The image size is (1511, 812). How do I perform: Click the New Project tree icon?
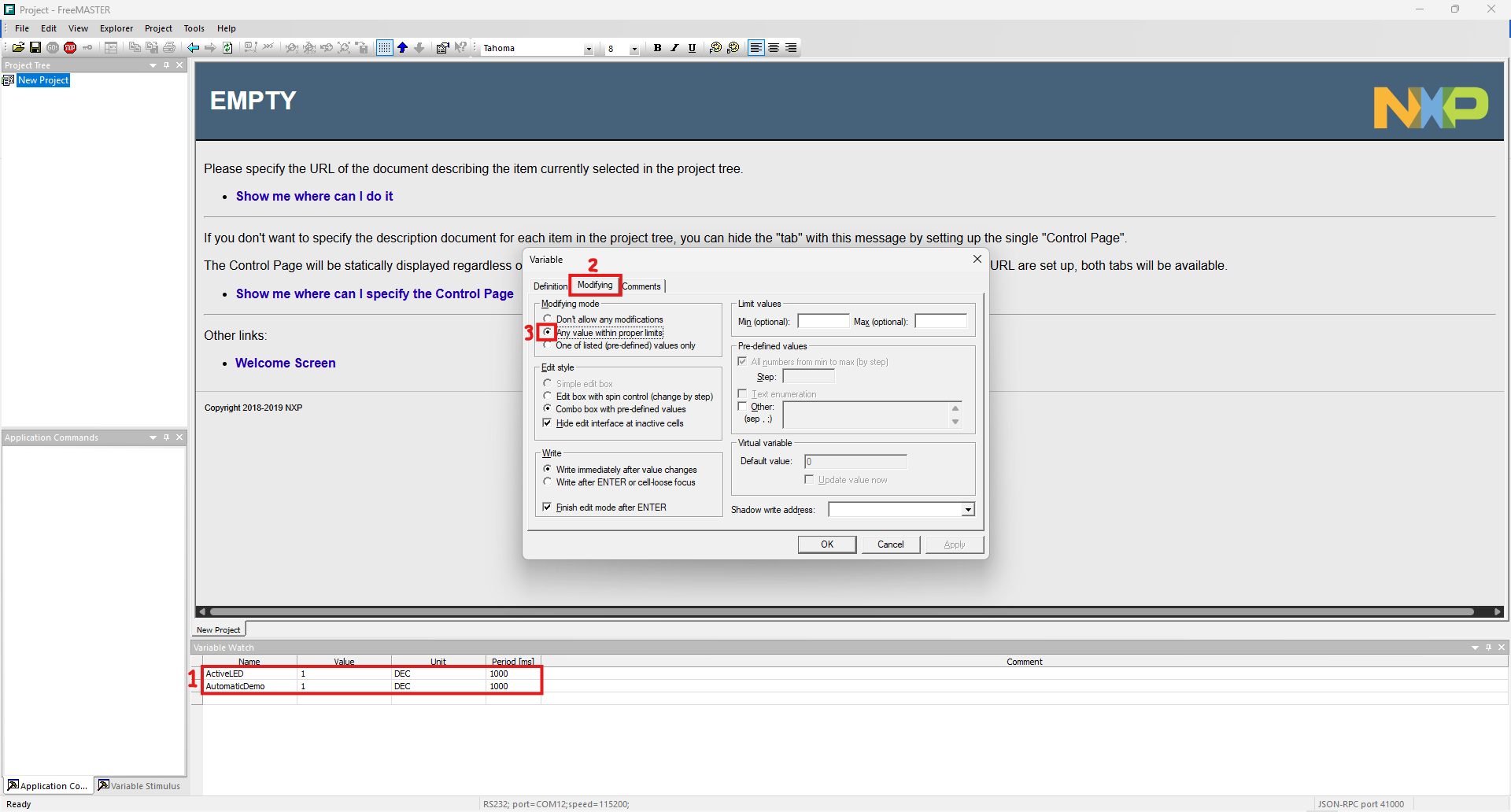coord(9,80)
